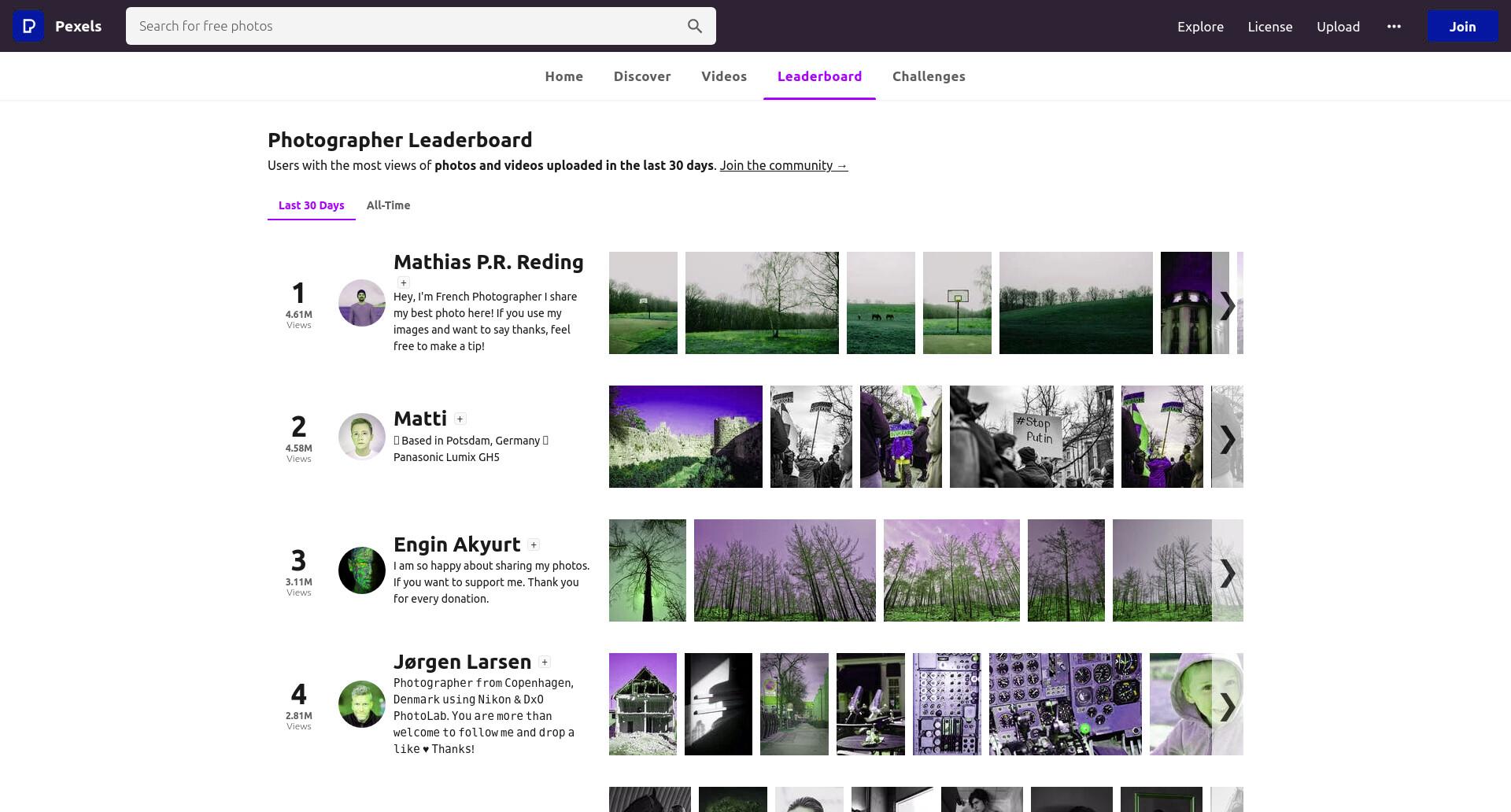Open the License link
The image size is (1511, 812).
pyautogui.click(x=1269, y=26)
